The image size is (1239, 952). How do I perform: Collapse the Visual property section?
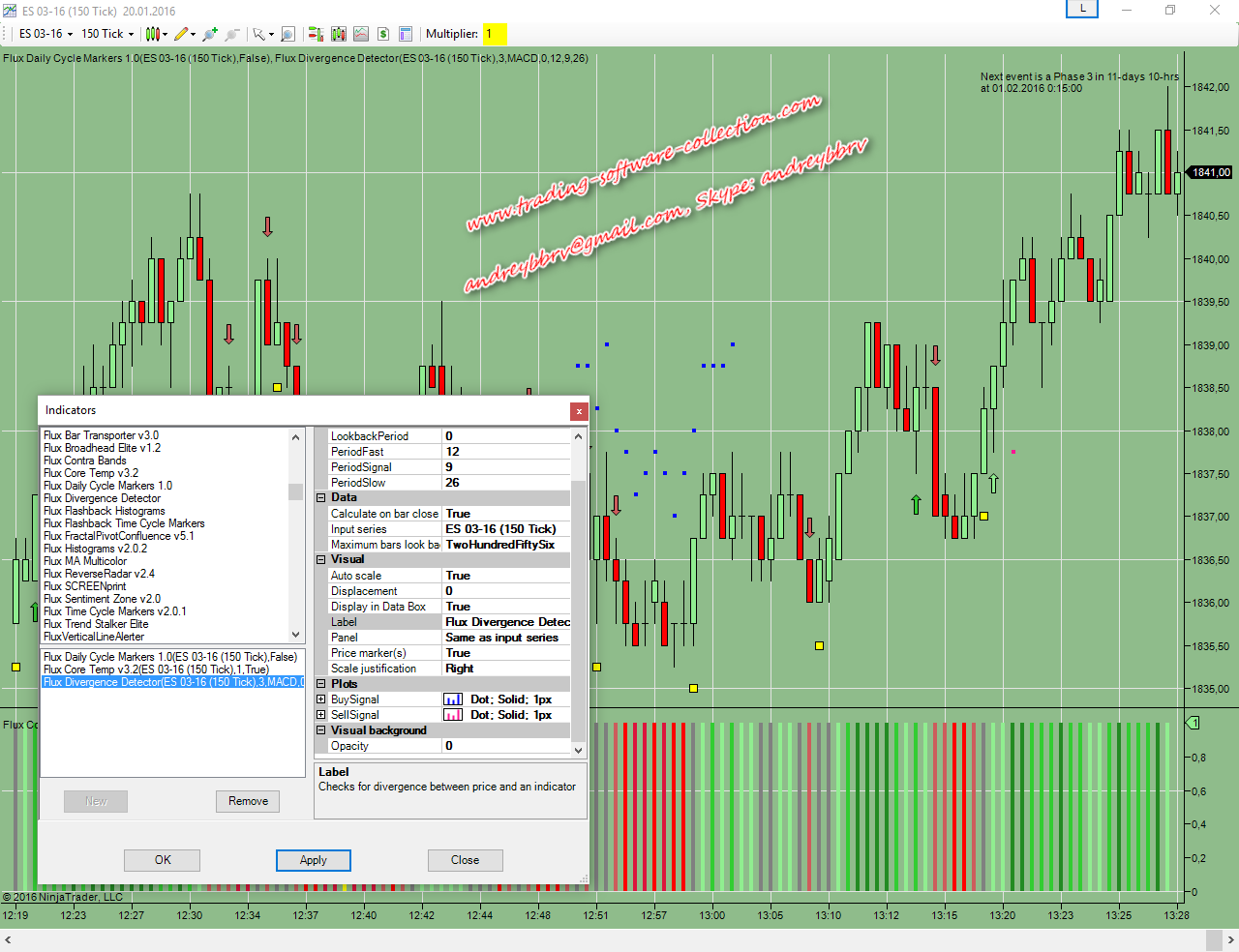tap(321, 560)
